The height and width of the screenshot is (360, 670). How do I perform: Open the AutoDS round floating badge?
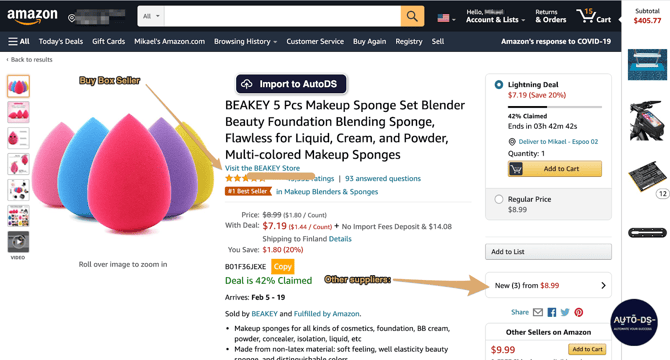(x=634, y=322)
